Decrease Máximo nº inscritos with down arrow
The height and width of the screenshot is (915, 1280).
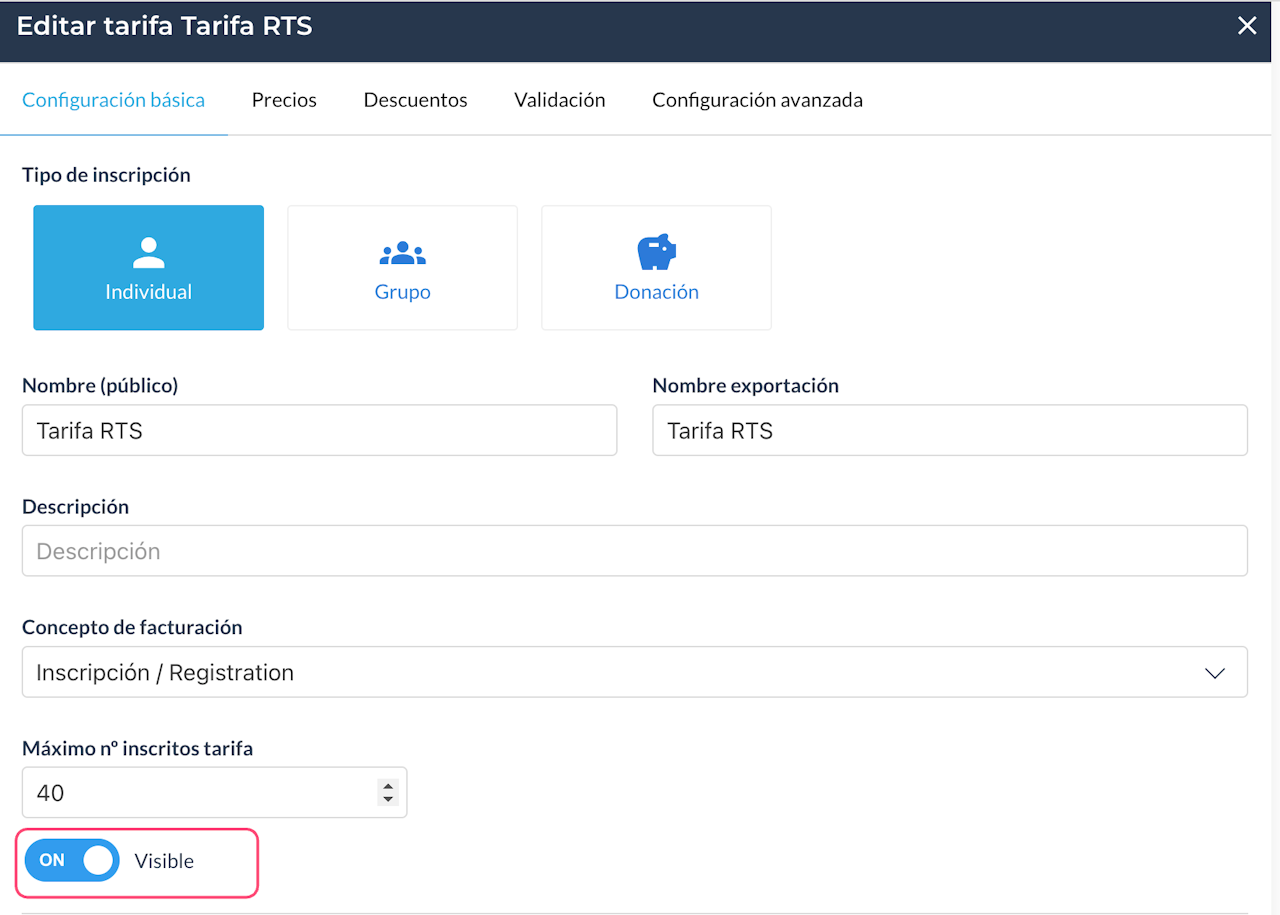point(388,799)
